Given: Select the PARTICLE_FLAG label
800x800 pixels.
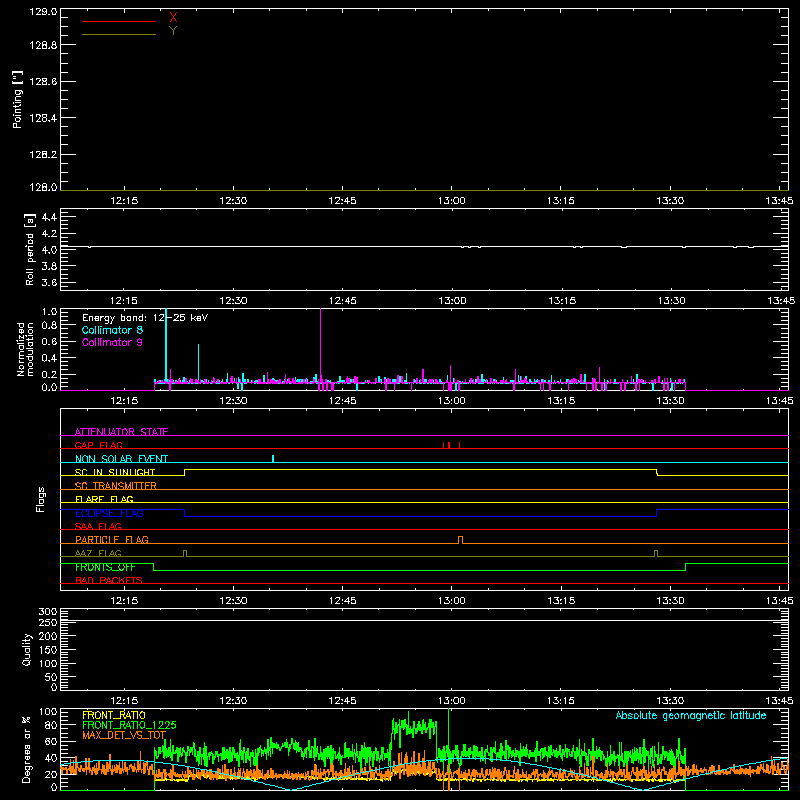Looking at the screenshot, I should pos(112,540).
